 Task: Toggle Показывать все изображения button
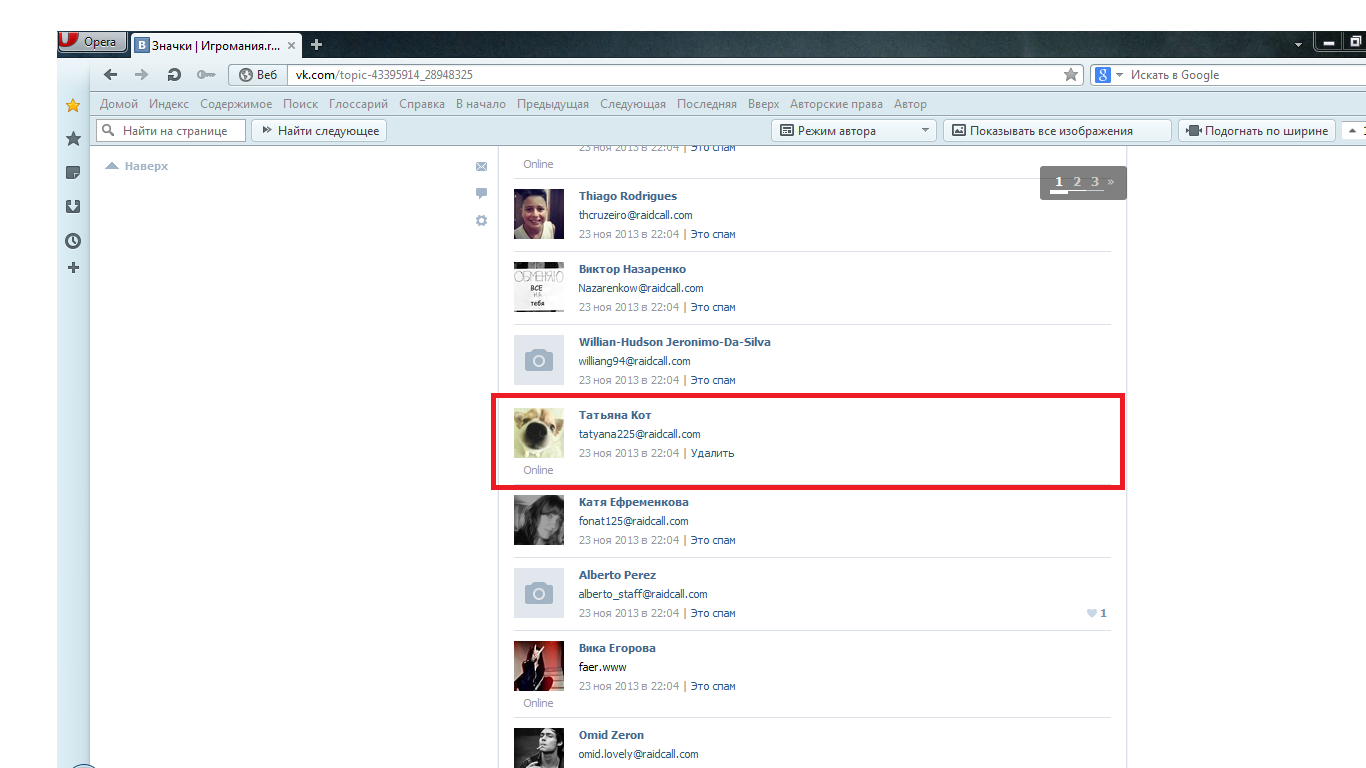1057,131
